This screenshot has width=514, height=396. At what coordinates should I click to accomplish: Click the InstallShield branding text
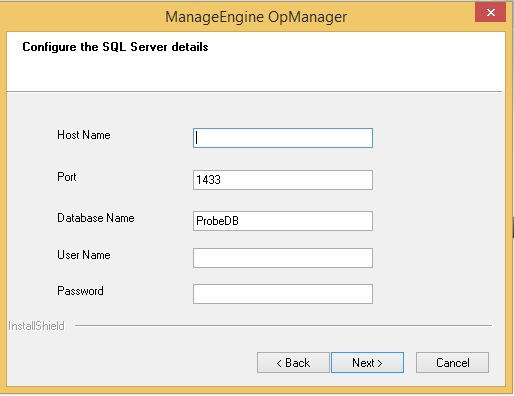click(36, 326)
